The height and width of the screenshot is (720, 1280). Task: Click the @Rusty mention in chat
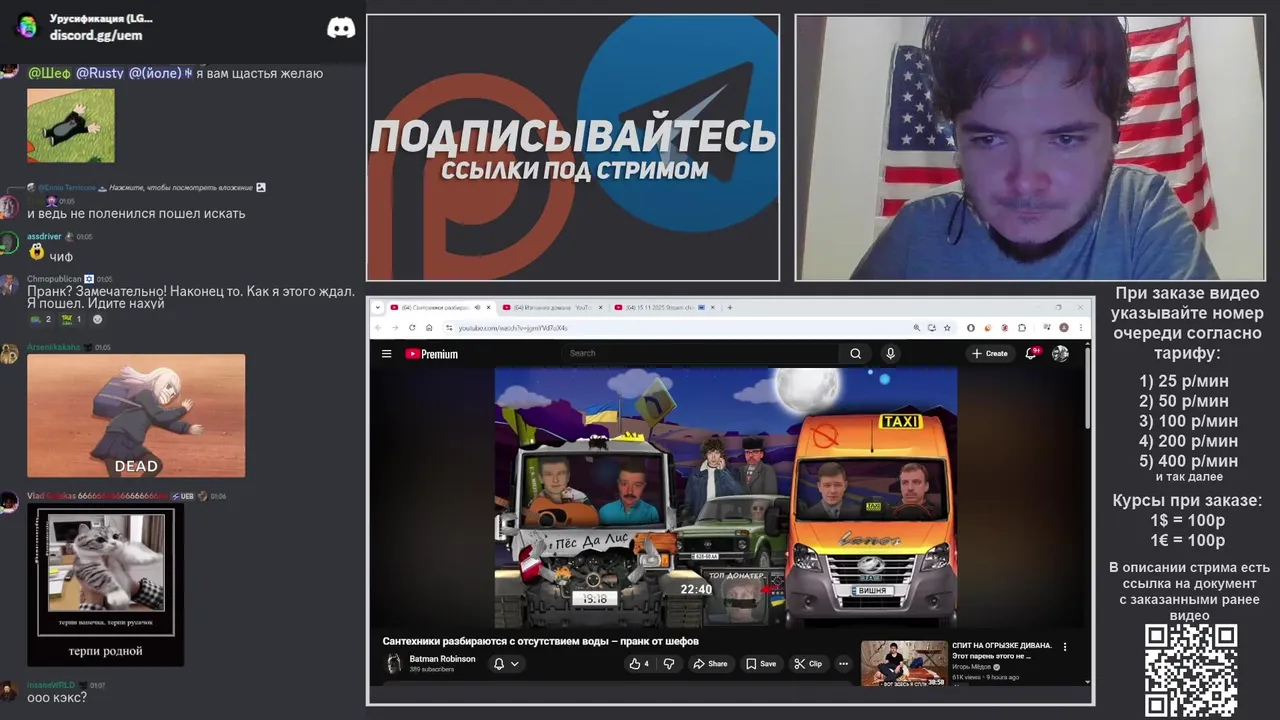(x=100, y=73)
